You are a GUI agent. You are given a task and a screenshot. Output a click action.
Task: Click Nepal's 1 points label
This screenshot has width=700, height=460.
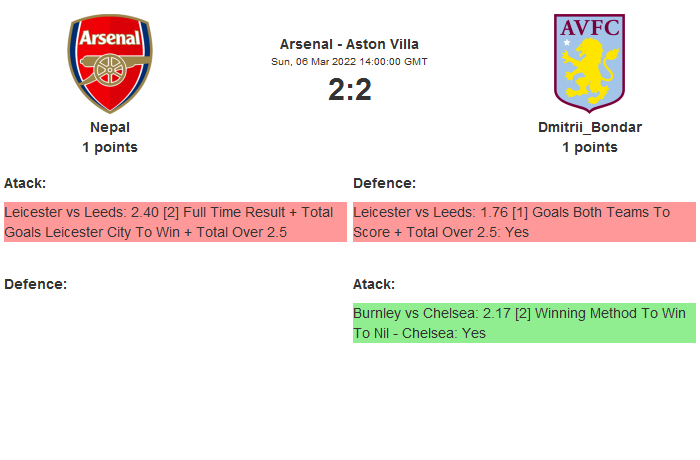click(x=110, y=147)
